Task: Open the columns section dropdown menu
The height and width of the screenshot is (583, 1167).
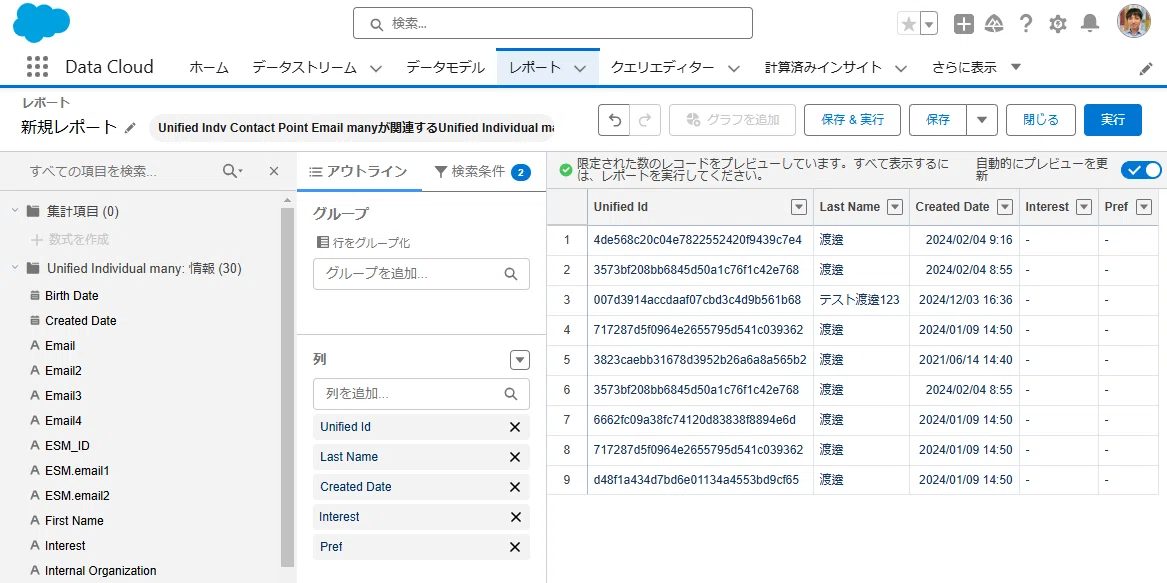Action: tap(519, 360)
